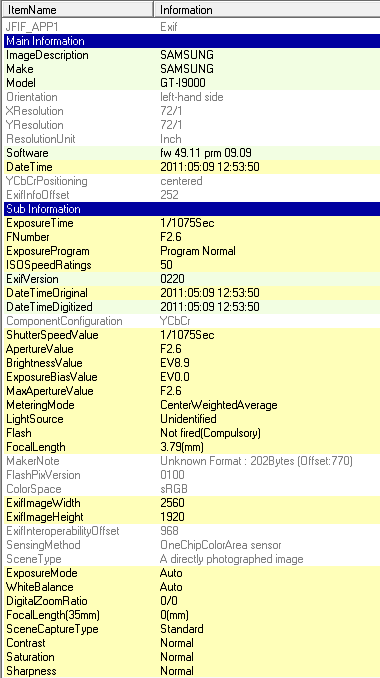This screenshot has height=678, width=380.
Task: Select the ExposureTime row
Action: 192,223
